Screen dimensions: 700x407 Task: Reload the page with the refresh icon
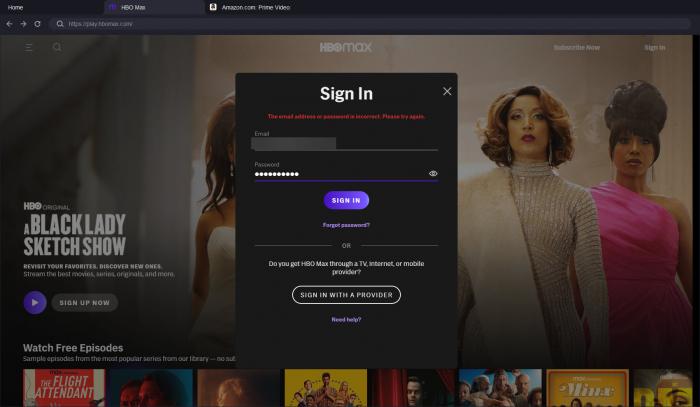tap(38, 24)
